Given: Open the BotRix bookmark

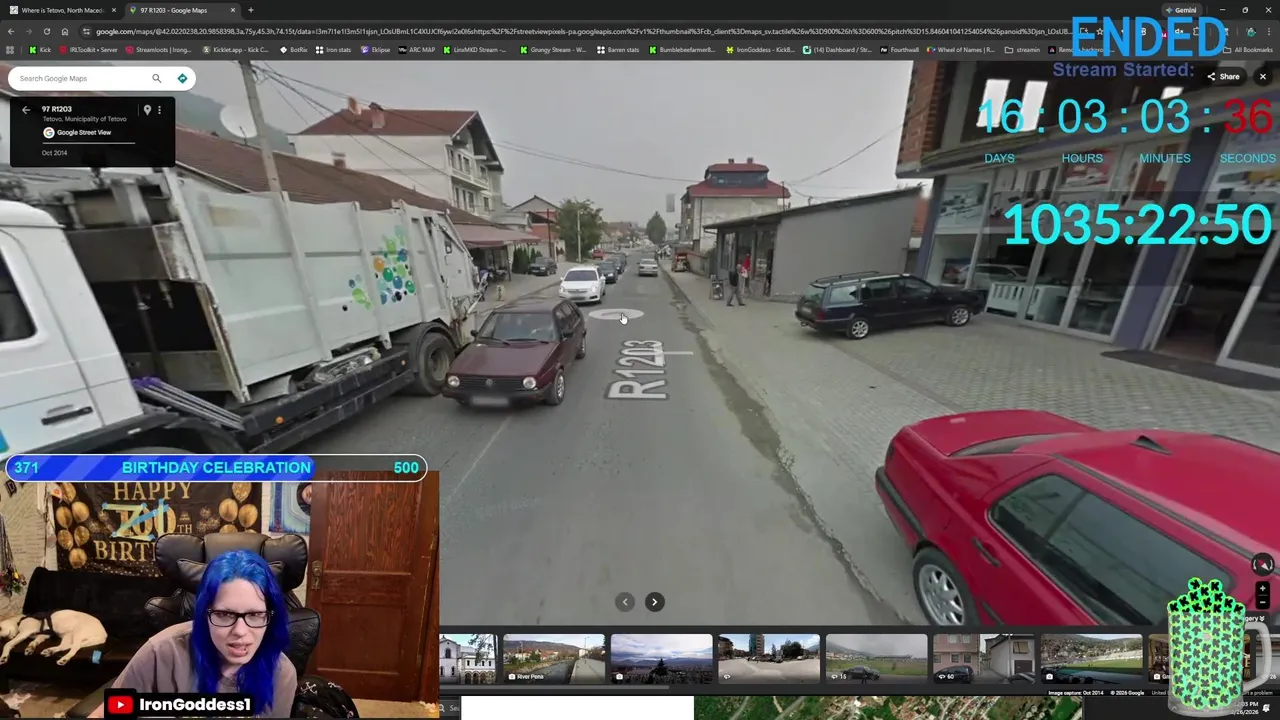Looking at the screenshot, I should (292, 50).
